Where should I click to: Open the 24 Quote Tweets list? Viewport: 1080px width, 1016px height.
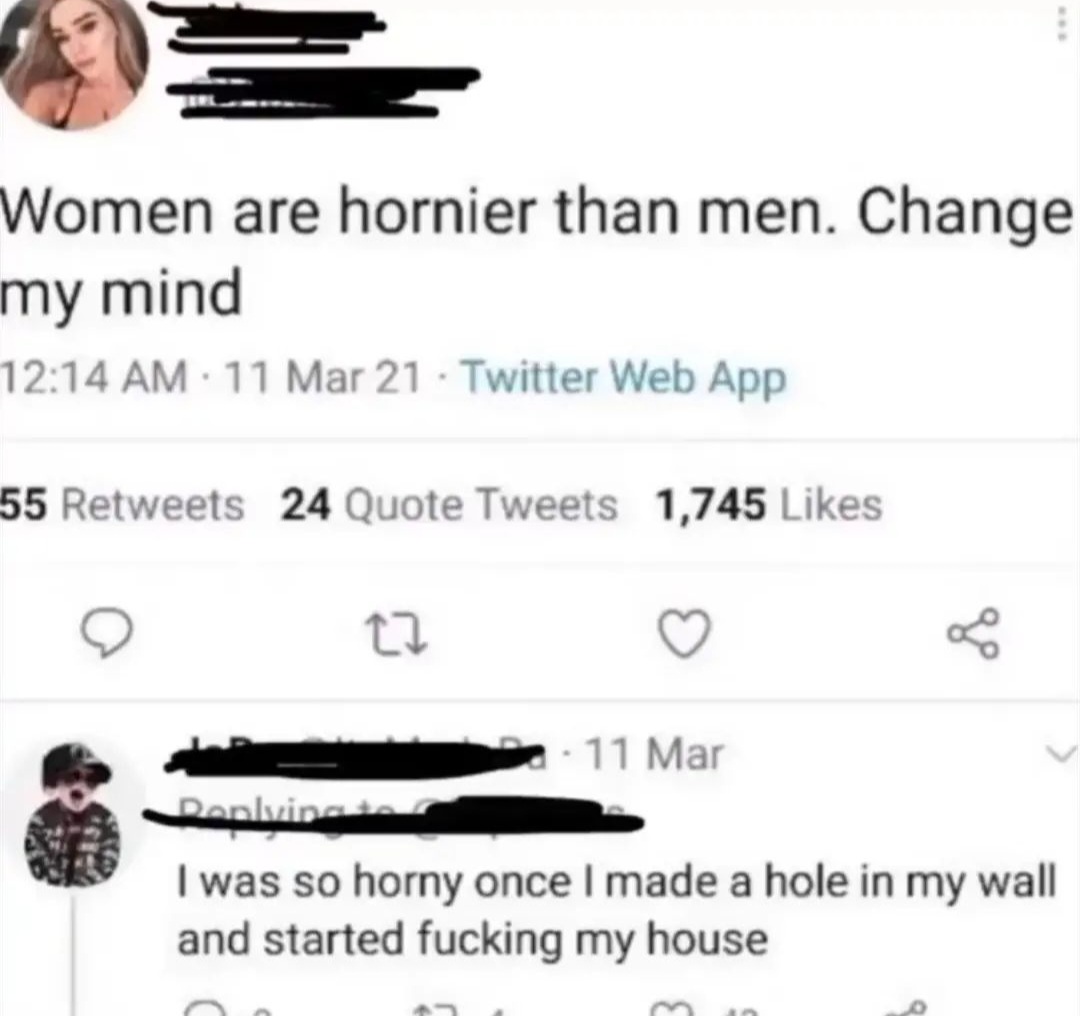[x=449, y=505]
